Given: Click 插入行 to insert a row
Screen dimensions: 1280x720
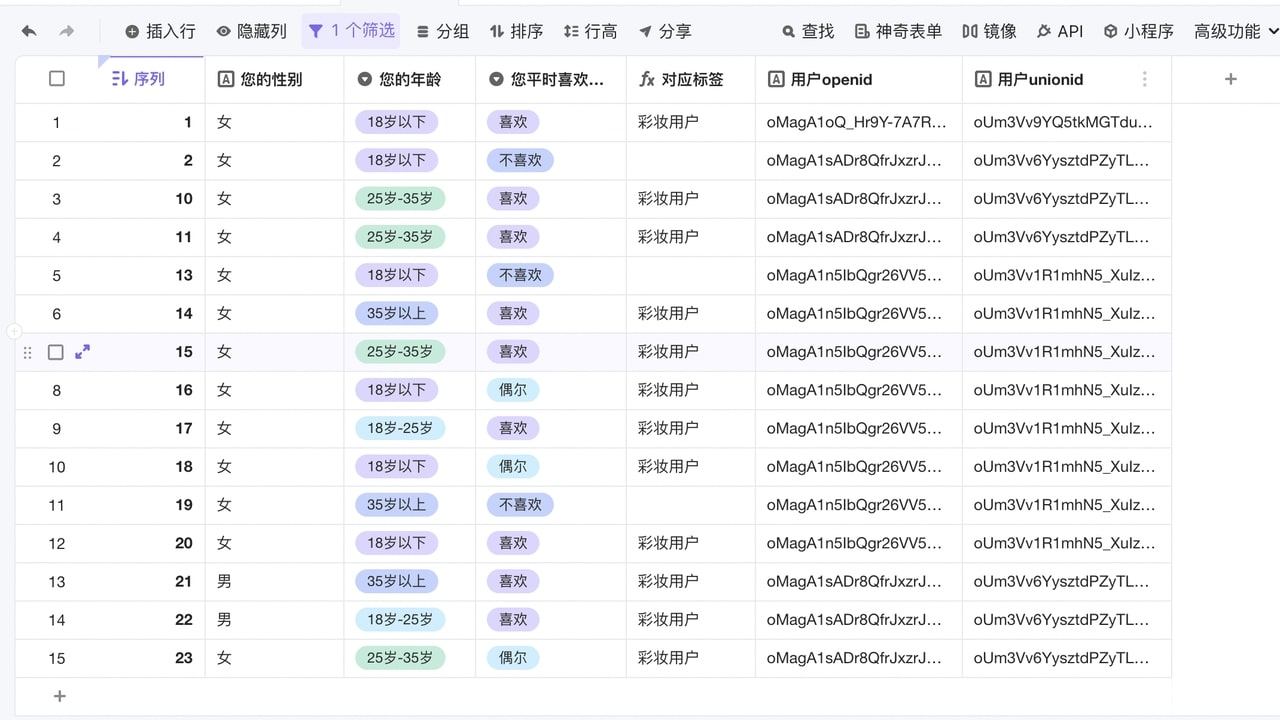Looking at the screenshot, I should [160, 31].
